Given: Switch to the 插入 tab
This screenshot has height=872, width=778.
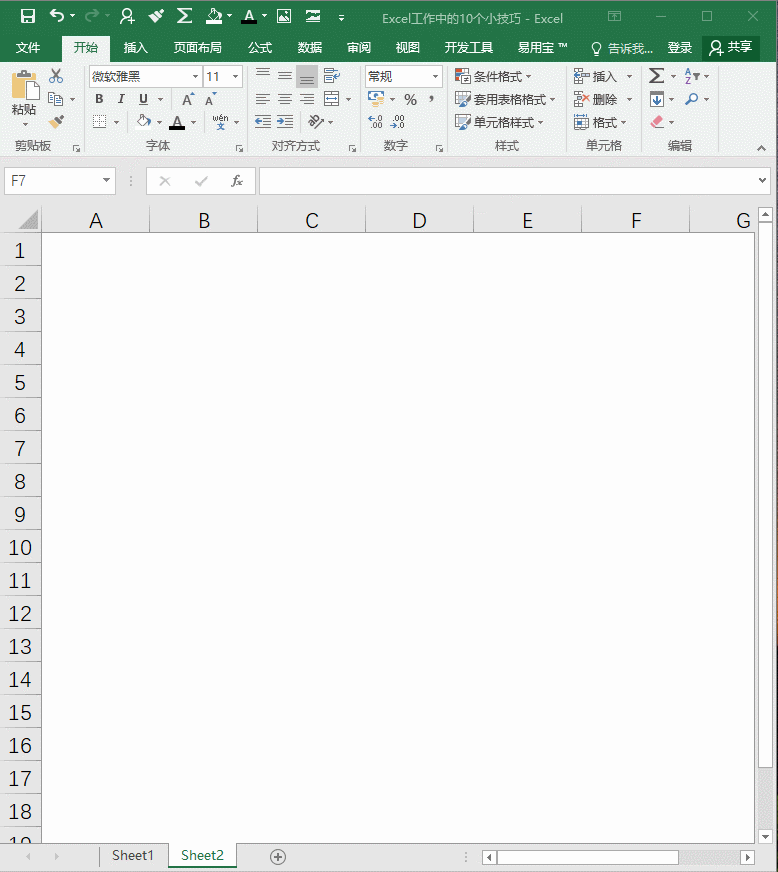Looking at the screenshot, I should pos(135,48).
